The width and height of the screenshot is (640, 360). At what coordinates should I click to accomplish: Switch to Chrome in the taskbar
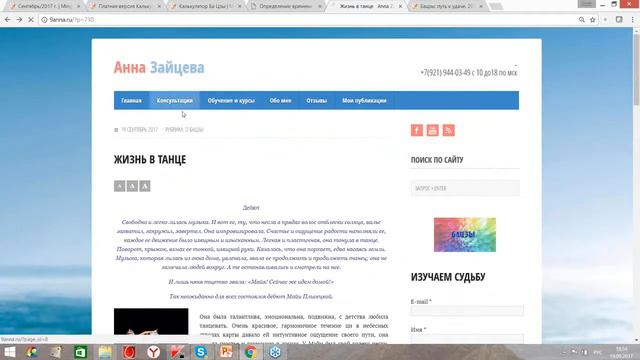tap(251, 352)
